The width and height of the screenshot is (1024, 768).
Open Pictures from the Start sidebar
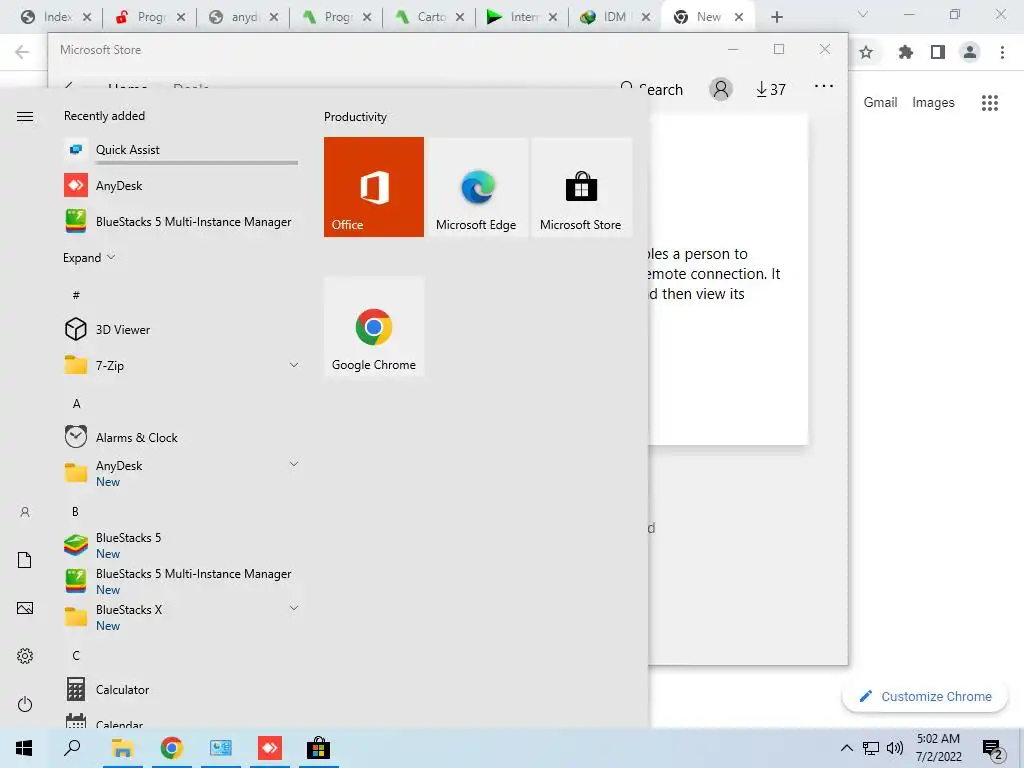(25, 608)
